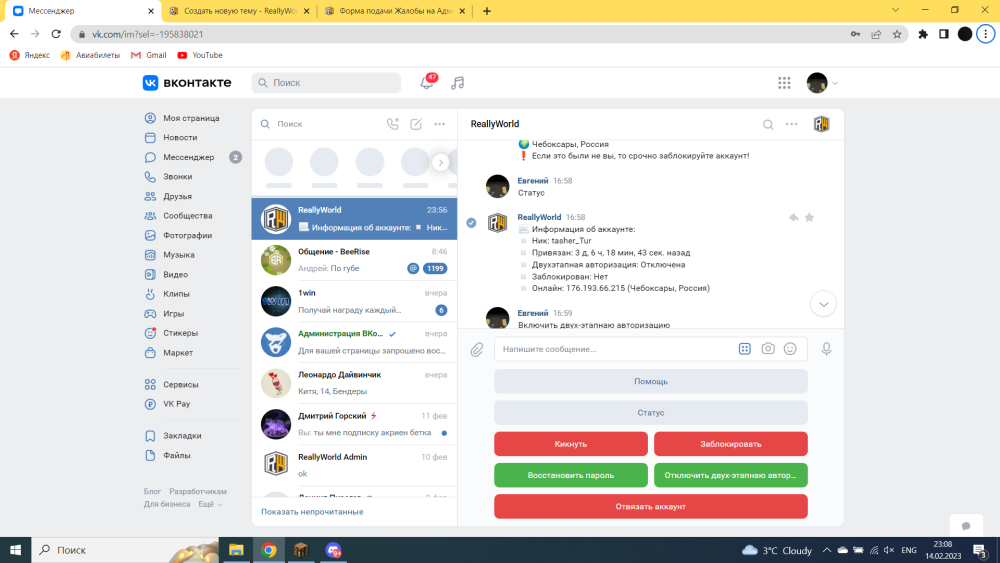Record a voice message microphone icon
The image size is (1000, 563).
pyautogui.click(x=826, y=349)
